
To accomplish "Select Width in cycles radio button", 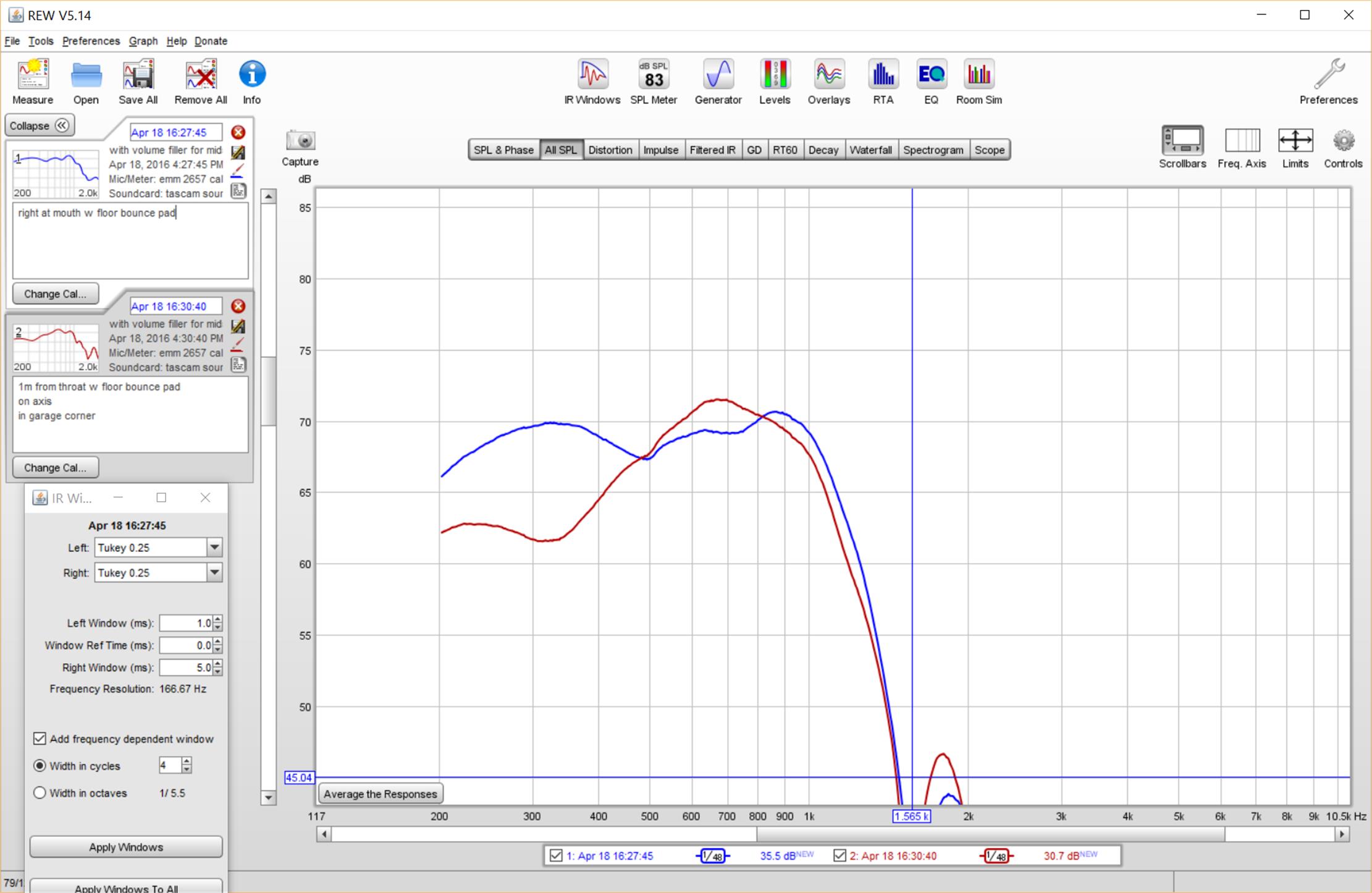I will [40, 766].
